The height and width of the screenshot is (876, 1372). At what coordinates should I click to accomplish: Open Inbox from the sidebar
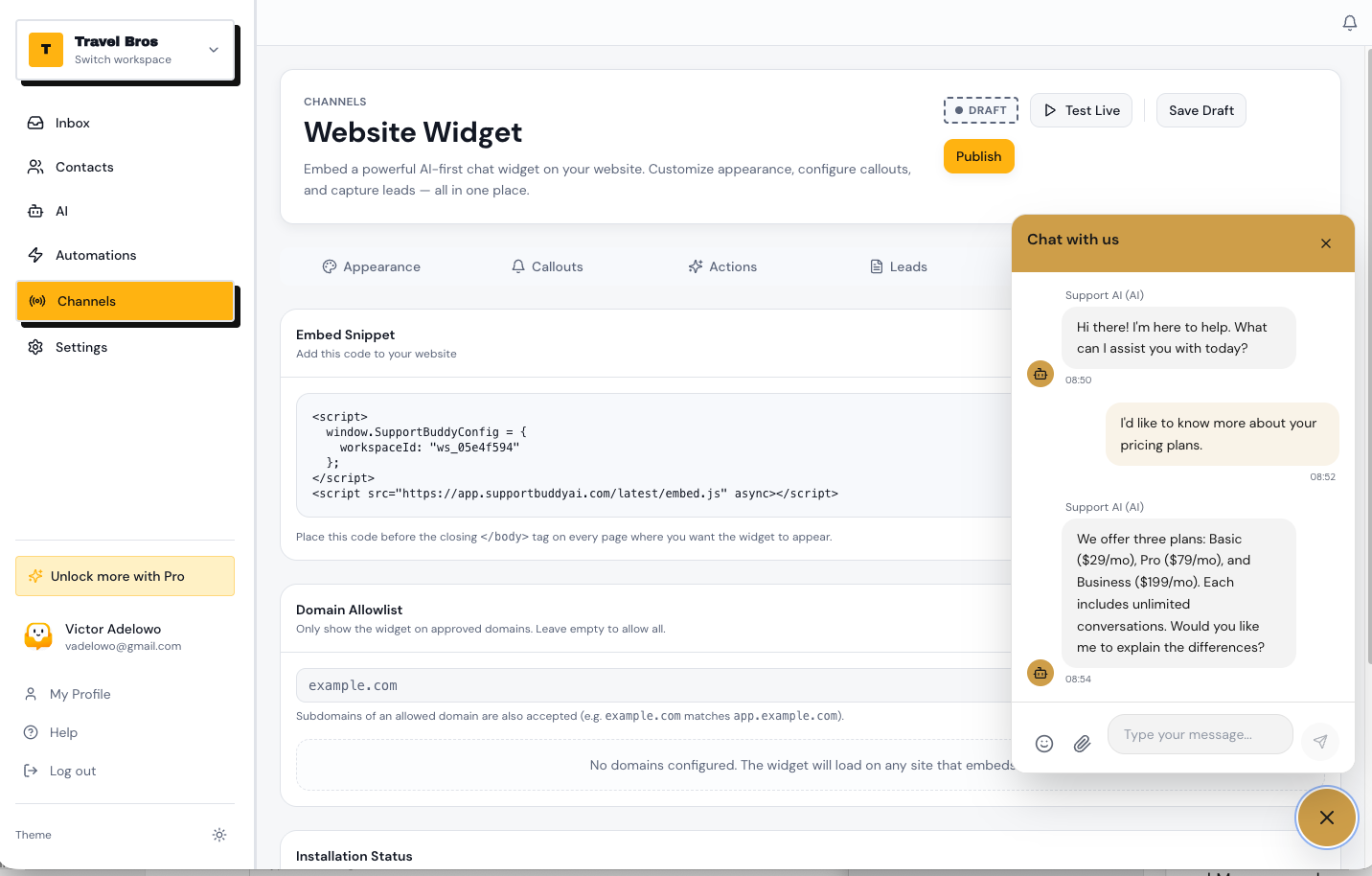tap(126, 123)
